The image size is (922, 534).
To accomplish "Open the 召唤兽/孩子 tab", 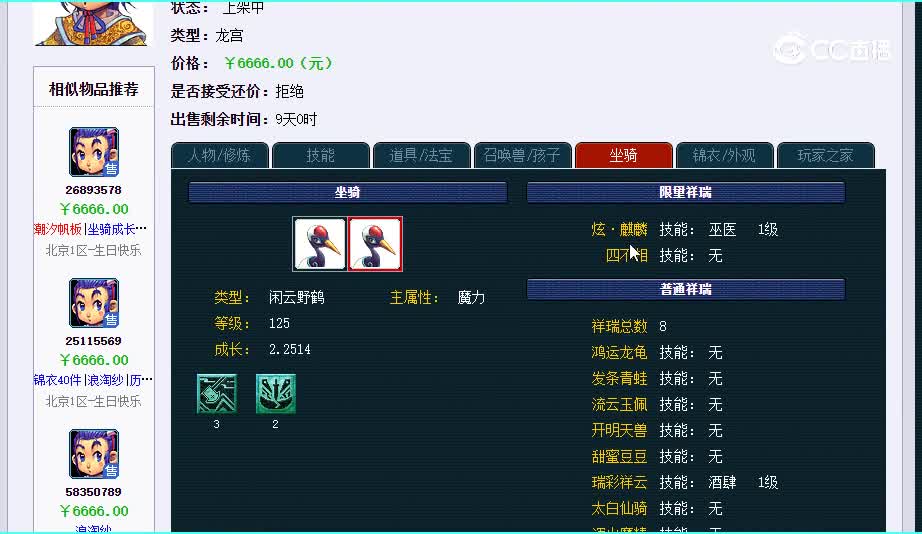I will click(x=523, y=155).
